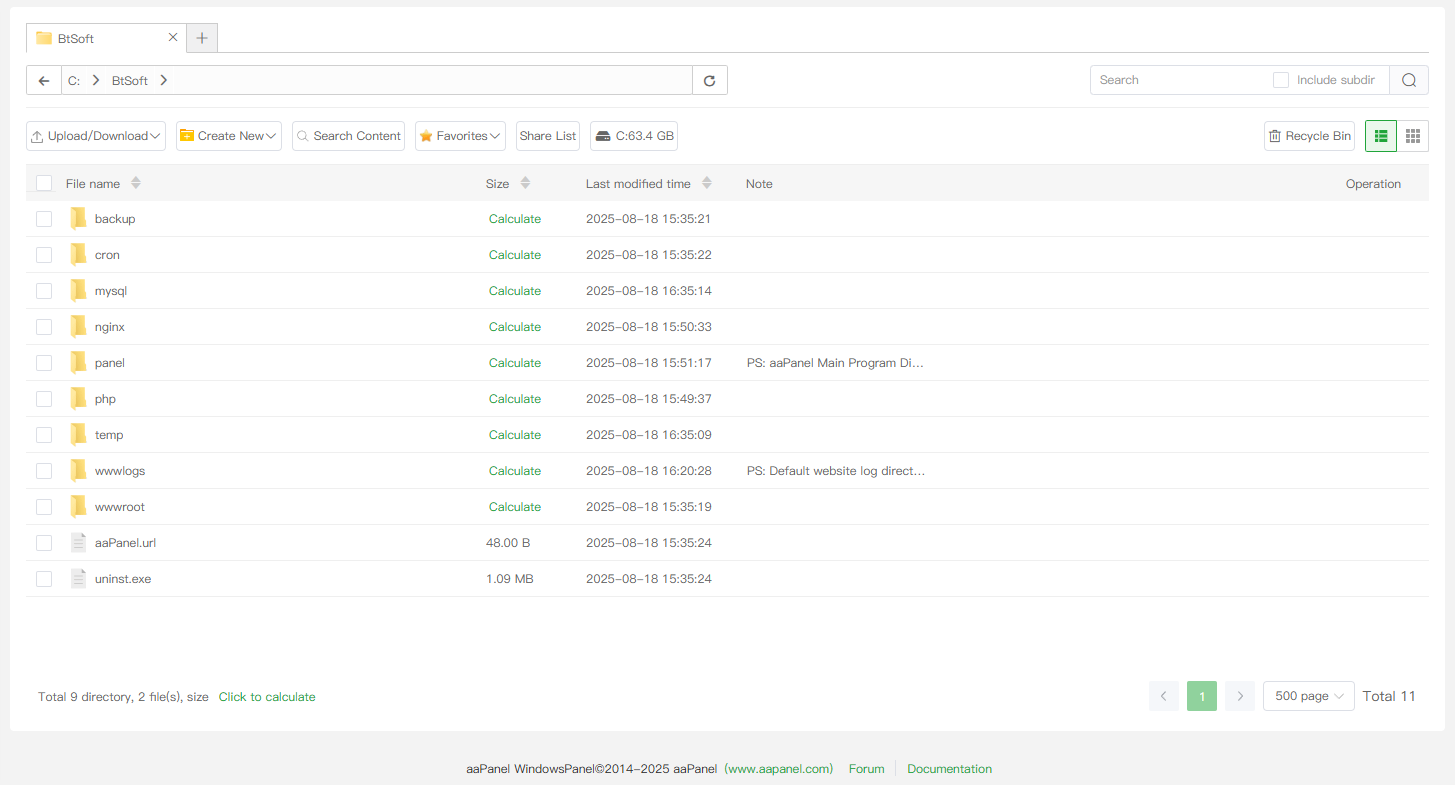Click the search magnifier icon
This screenshot has height=785, width=1455.
pyautogui.click(x=1408, y=81)
